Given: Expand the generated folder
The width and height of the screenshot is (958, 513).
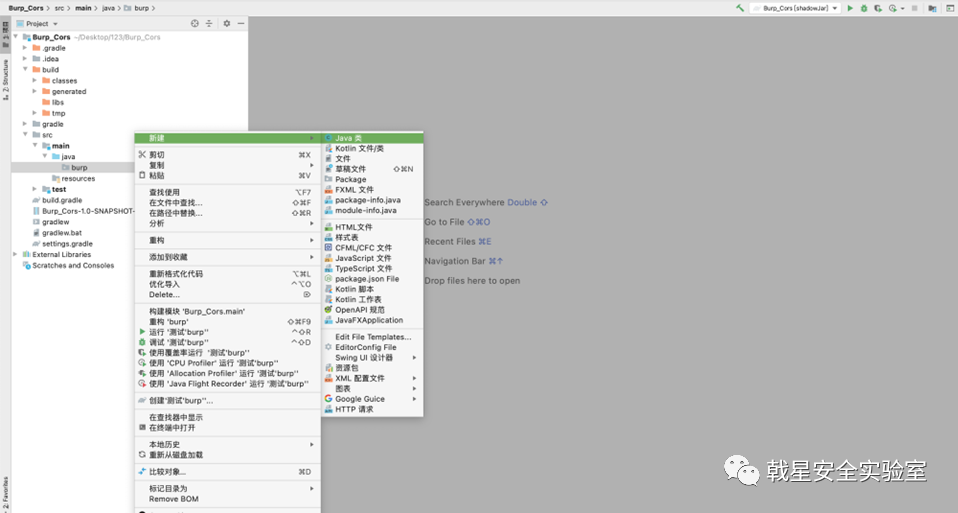Looking at the screenshot, I should tap(35, 91).
